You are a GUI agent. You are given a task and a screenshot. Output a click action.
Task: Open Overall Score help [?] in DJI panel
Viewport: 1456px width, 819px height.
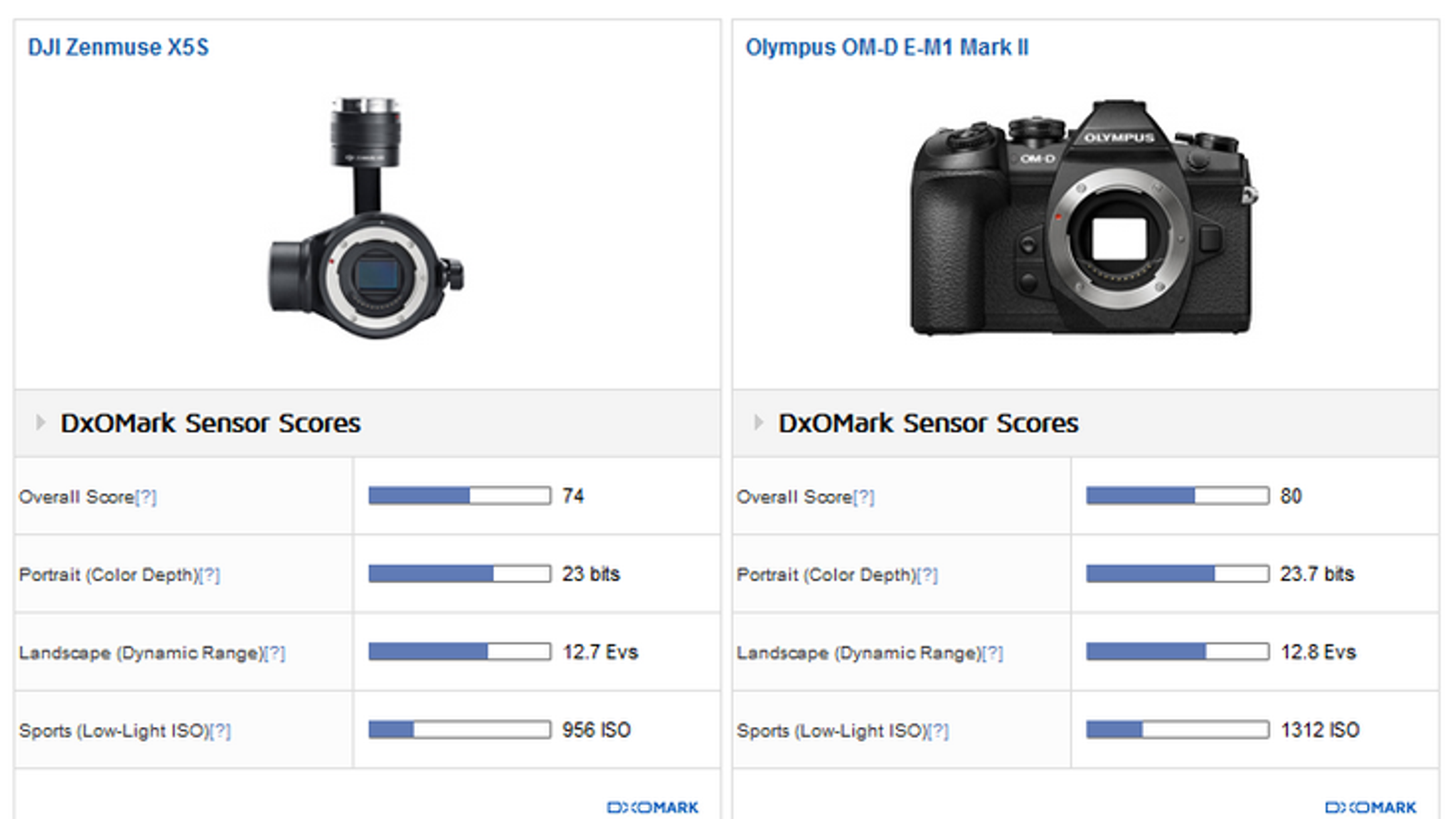pyautogui.click(x=146, y=498)
